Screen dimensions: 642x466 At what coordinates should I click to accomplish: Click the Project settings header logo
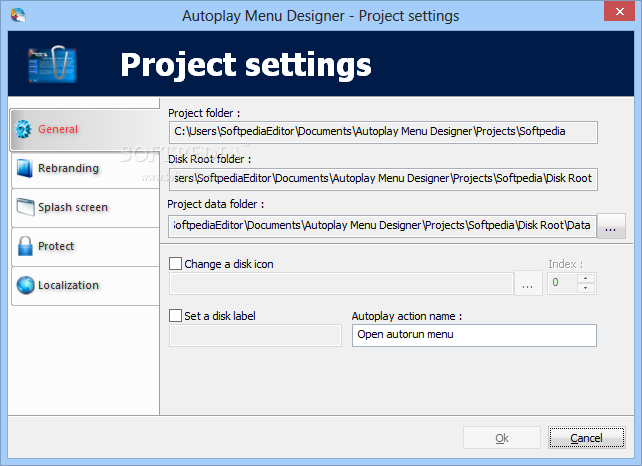pos(52,64)
